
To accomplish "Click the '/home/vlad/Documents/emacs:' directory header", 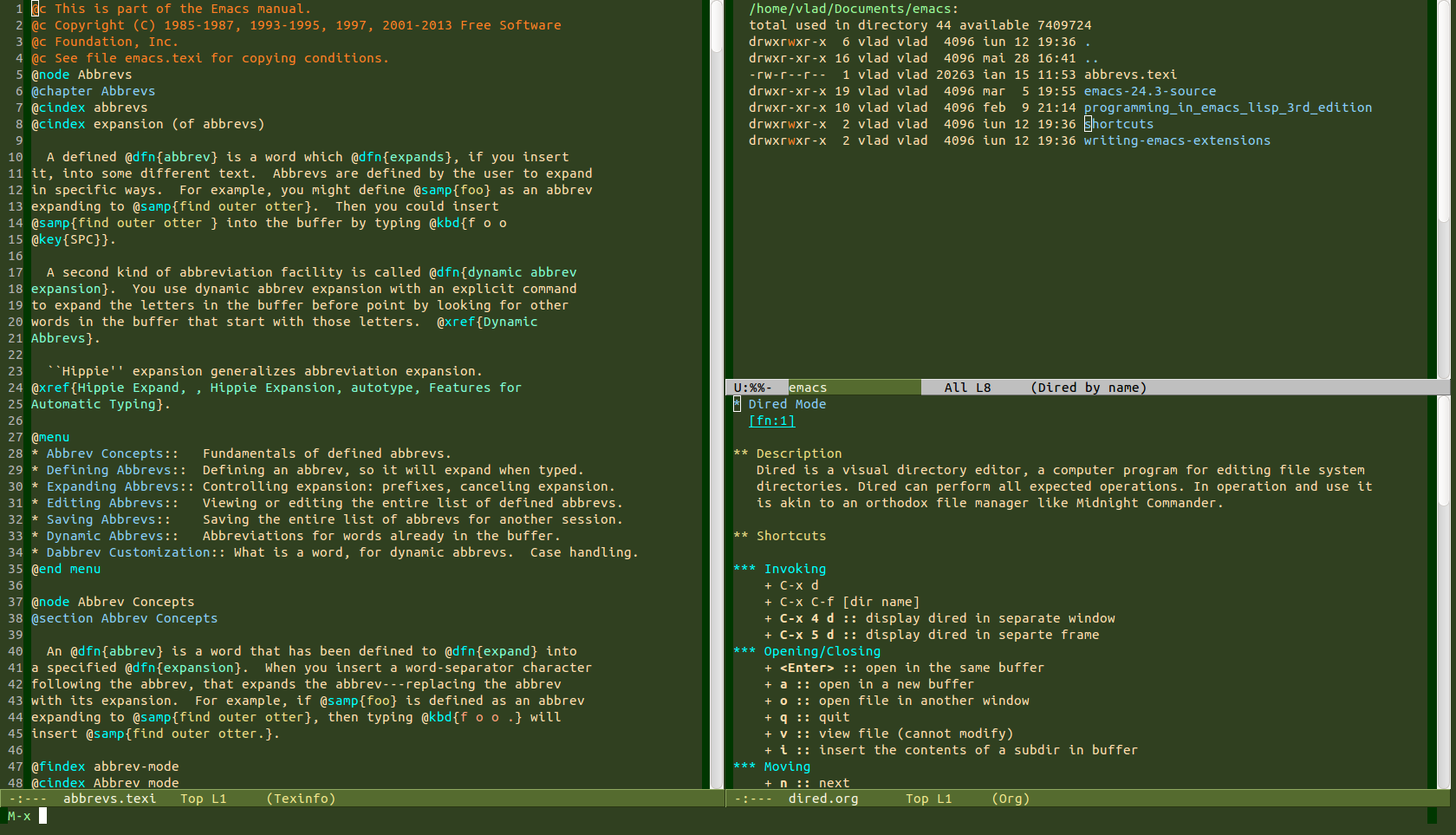I will 854,9.
